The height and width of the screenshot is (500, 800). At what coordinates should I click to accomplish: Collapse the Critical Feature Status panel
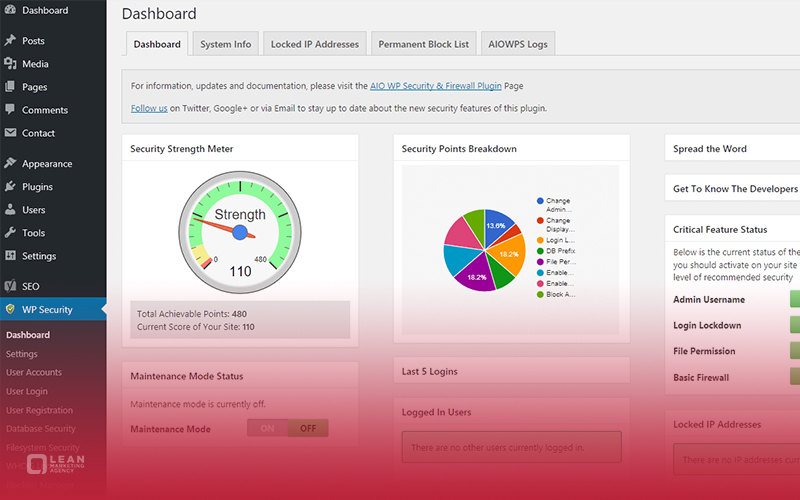click(732, 229)
